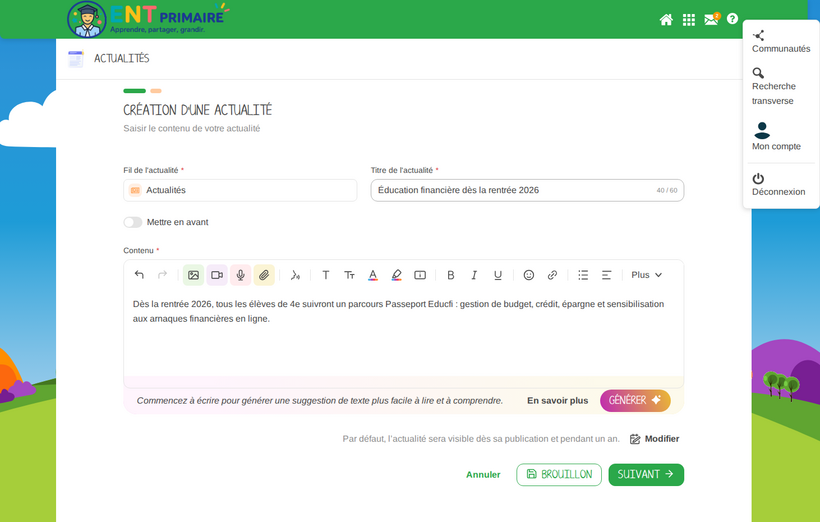Viewport: 820px width, 522px height.
Task: Open the Fil de l'actualité selector
Action: coord(240,190)
